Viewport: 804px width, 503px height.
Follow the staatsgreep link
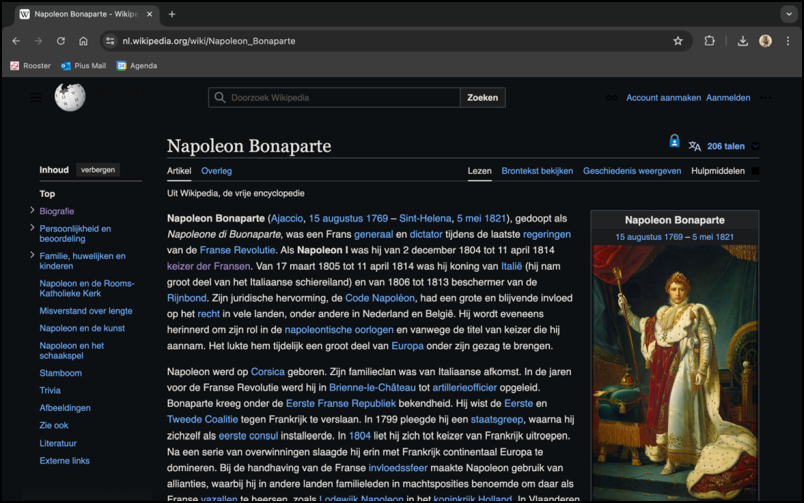pyautogui.click(x=497, y=419)
